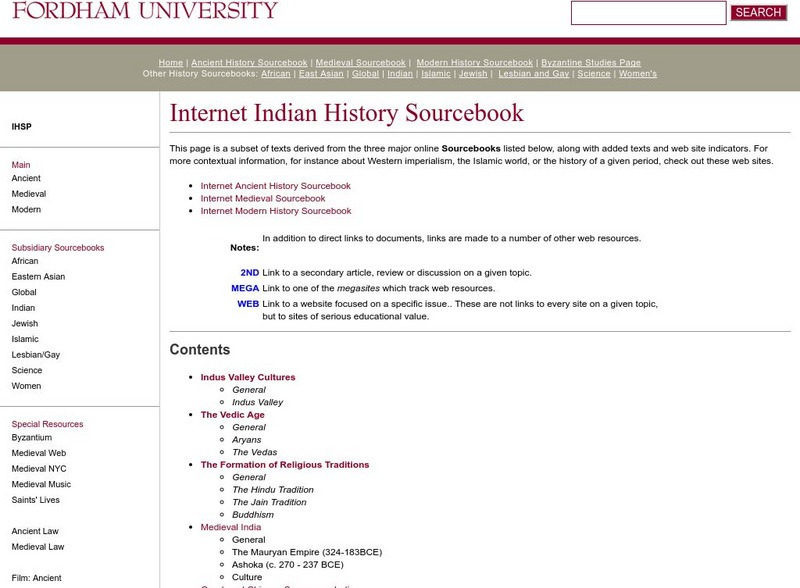Open Ancient History Sourcebook nav link
Viewport: 800px width, 588px height.
[x=249, y=62]
